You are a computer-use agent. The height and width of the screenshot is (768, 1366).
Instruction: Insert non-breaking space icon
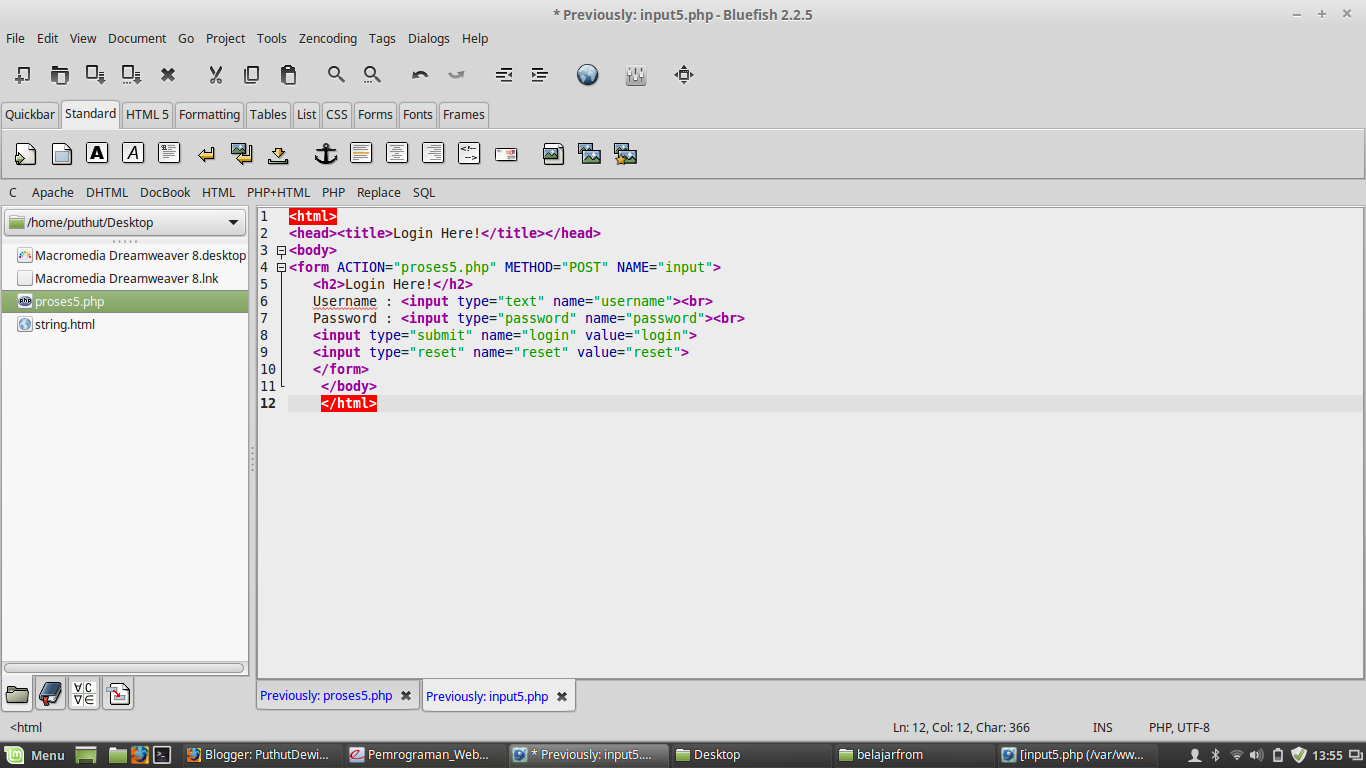point(278,154)
